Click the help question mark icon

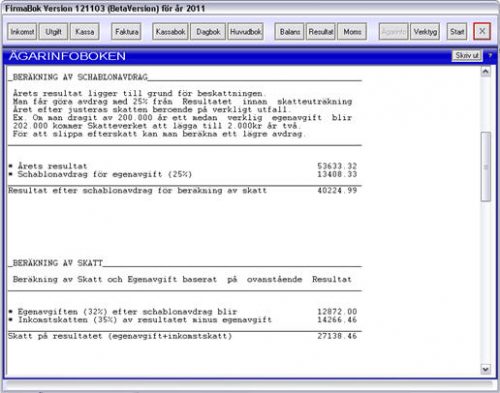[x=490, y=56]
